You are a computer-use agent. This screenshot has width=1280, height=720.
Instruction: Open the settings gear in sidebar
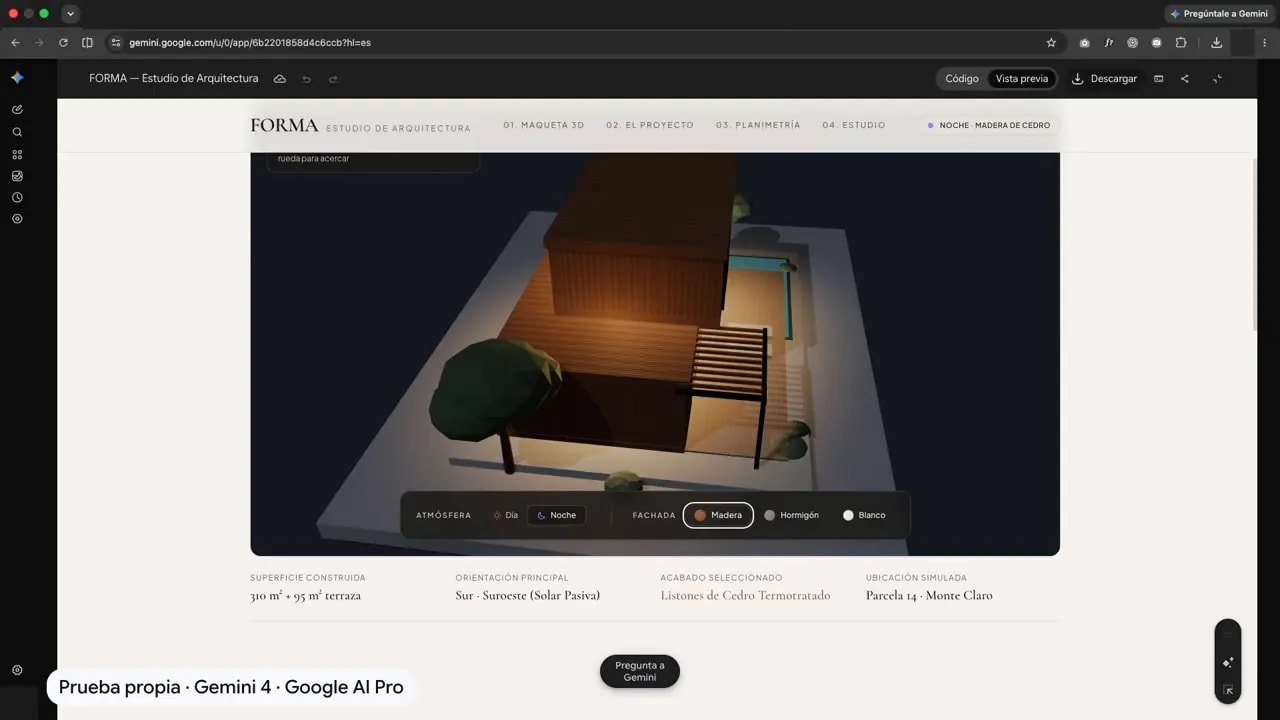point(17,670)
